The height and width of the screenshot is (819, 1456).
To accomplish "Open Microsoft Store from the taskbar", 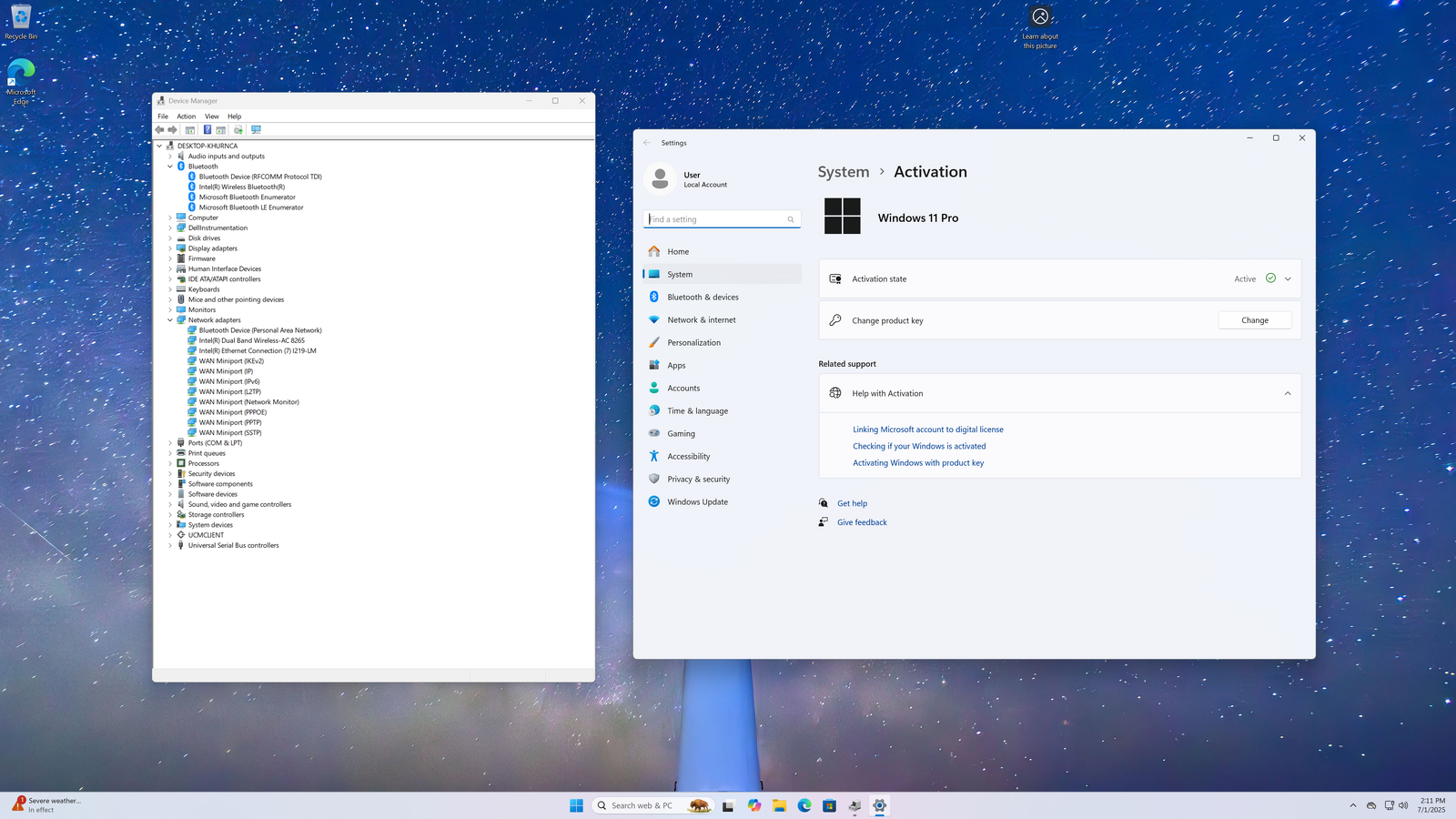I will point(829,805).
